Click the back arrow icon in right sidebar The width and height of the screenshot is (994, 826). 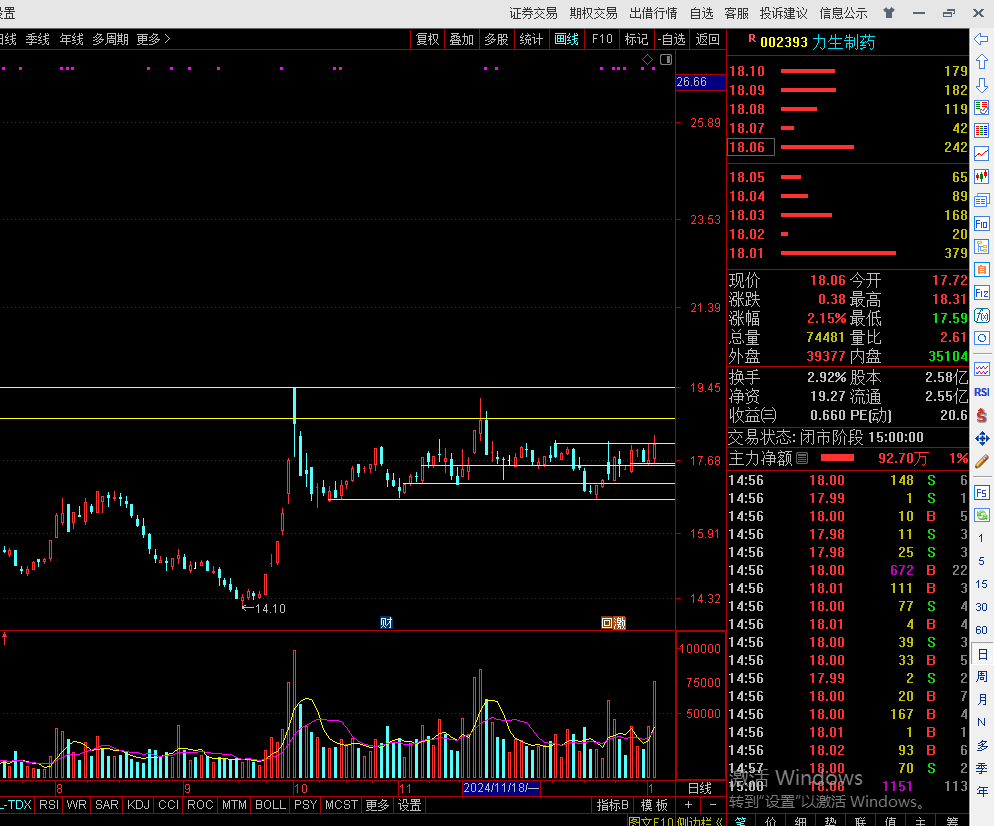pos(982,39)
